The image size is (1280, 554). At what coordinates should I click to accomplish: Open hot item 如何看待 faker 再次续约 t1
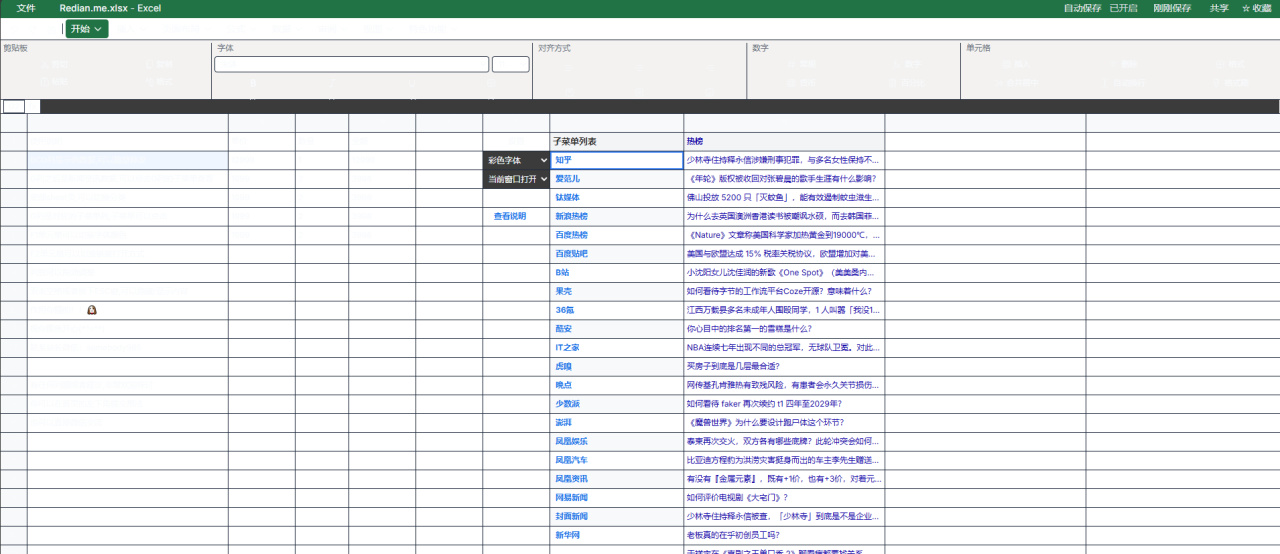(x=767, y=404)
